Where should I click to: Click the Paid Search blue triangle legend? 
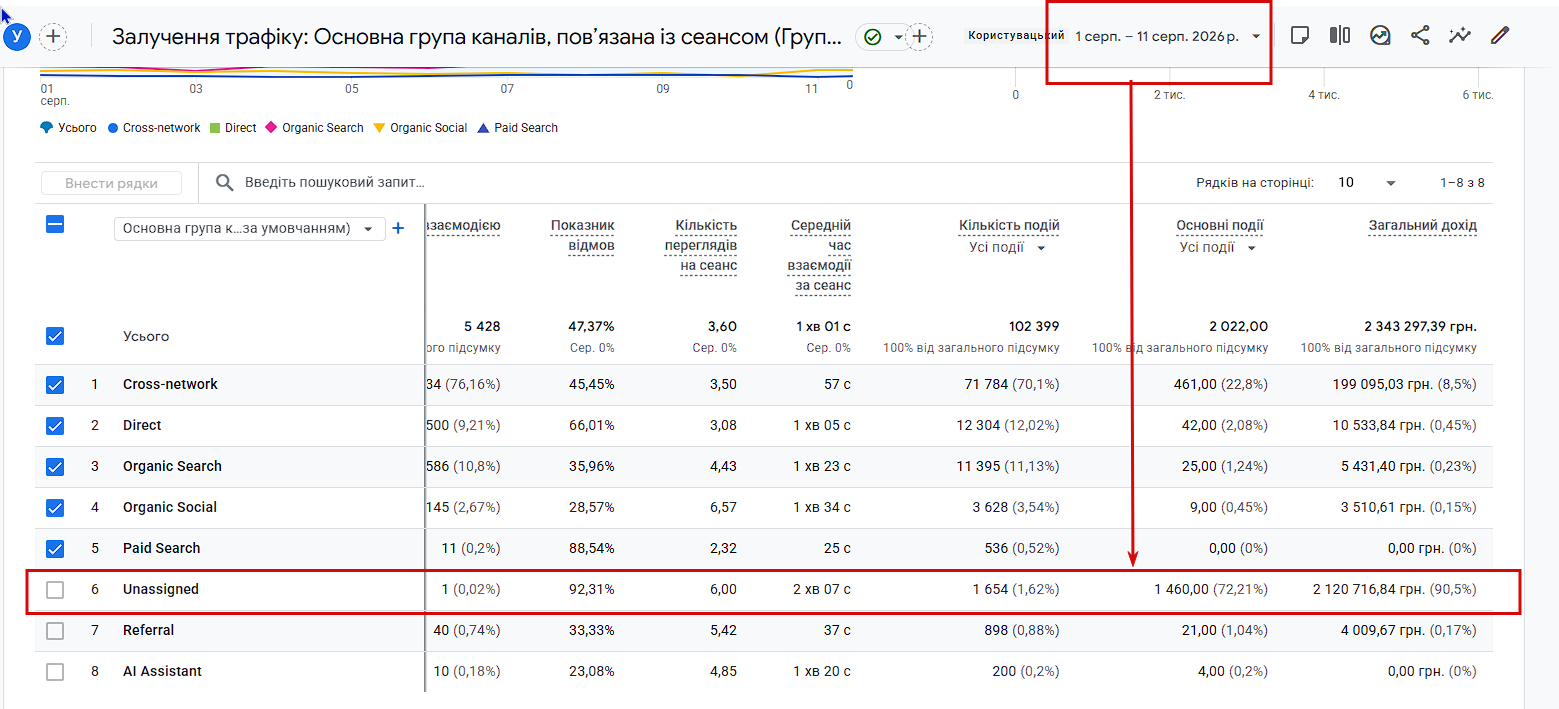[x=484, y=128]
